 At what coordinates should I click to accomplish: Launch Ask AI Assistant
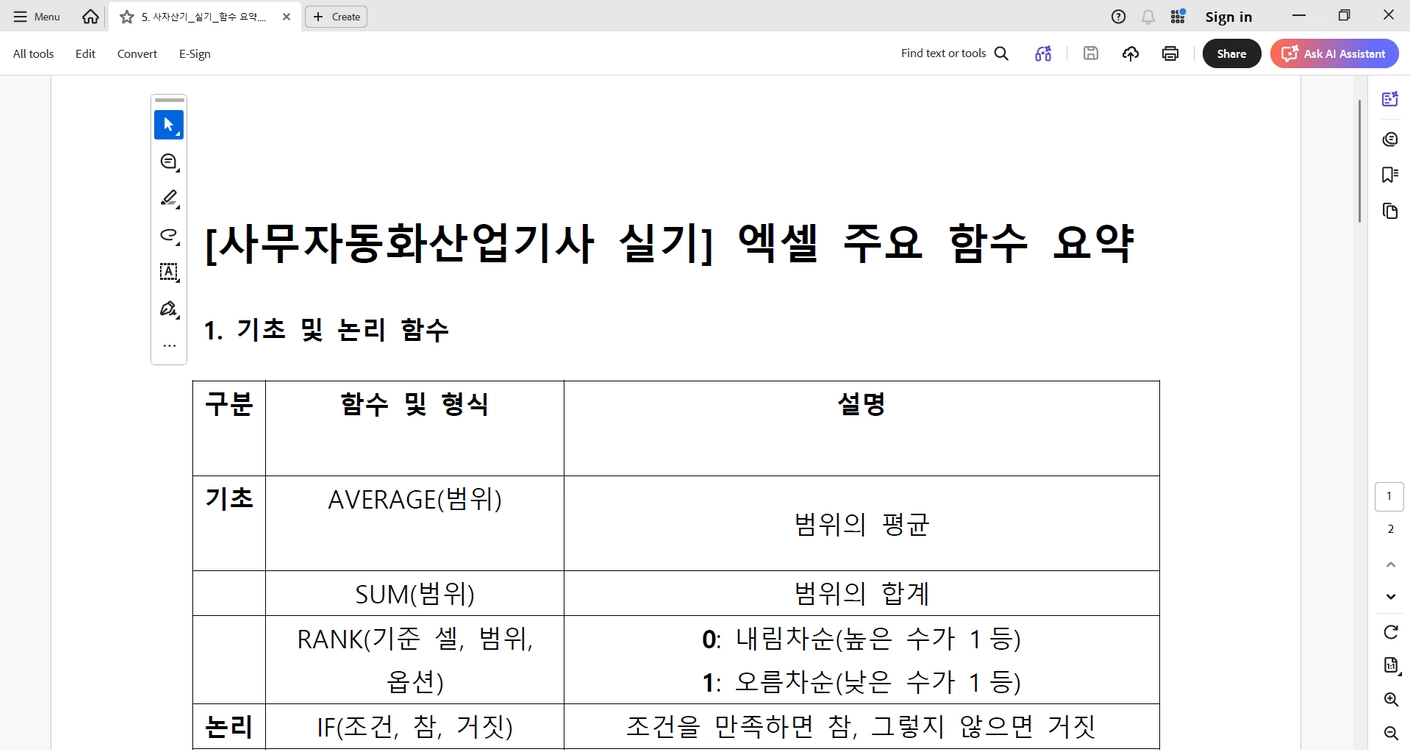(x=1333, y=54)
